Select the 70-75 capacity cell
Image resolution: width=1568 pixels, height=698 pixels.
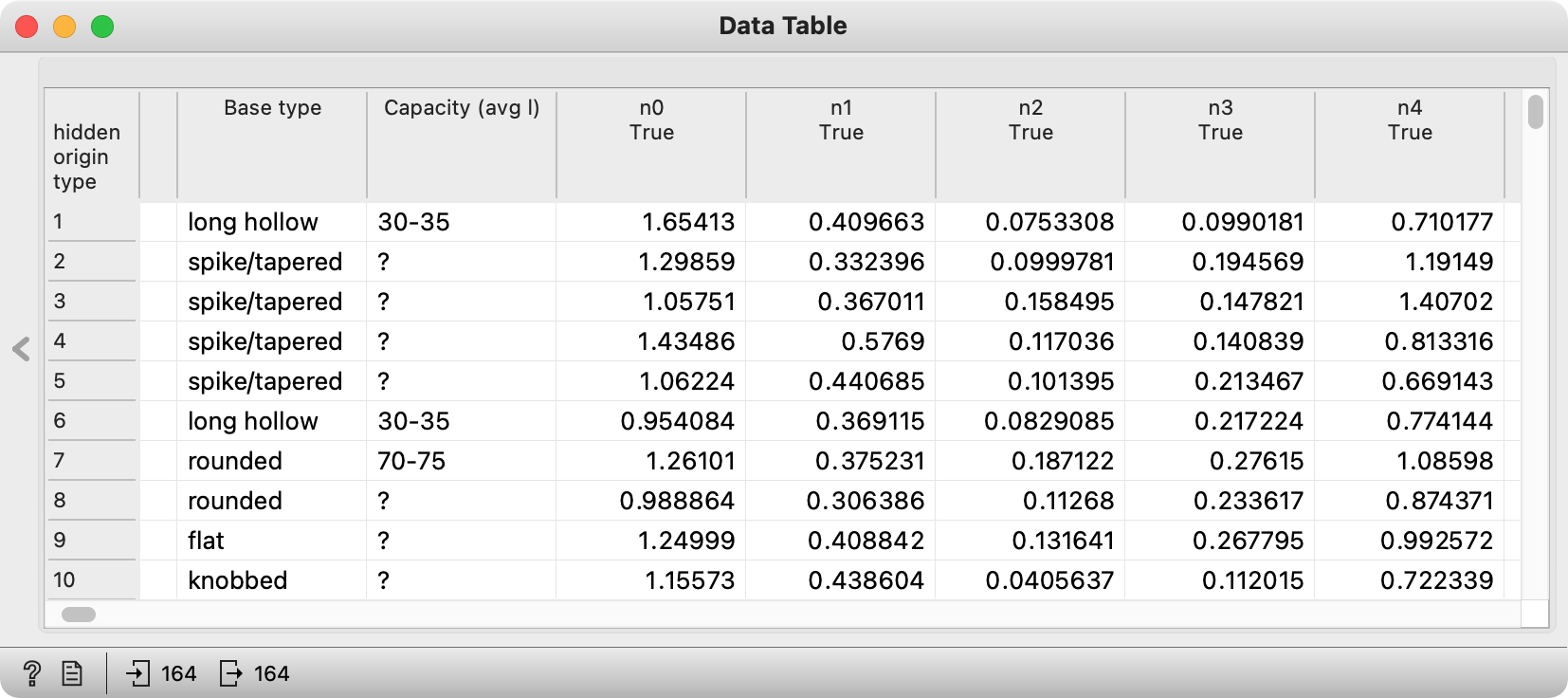tap(461, 461)
